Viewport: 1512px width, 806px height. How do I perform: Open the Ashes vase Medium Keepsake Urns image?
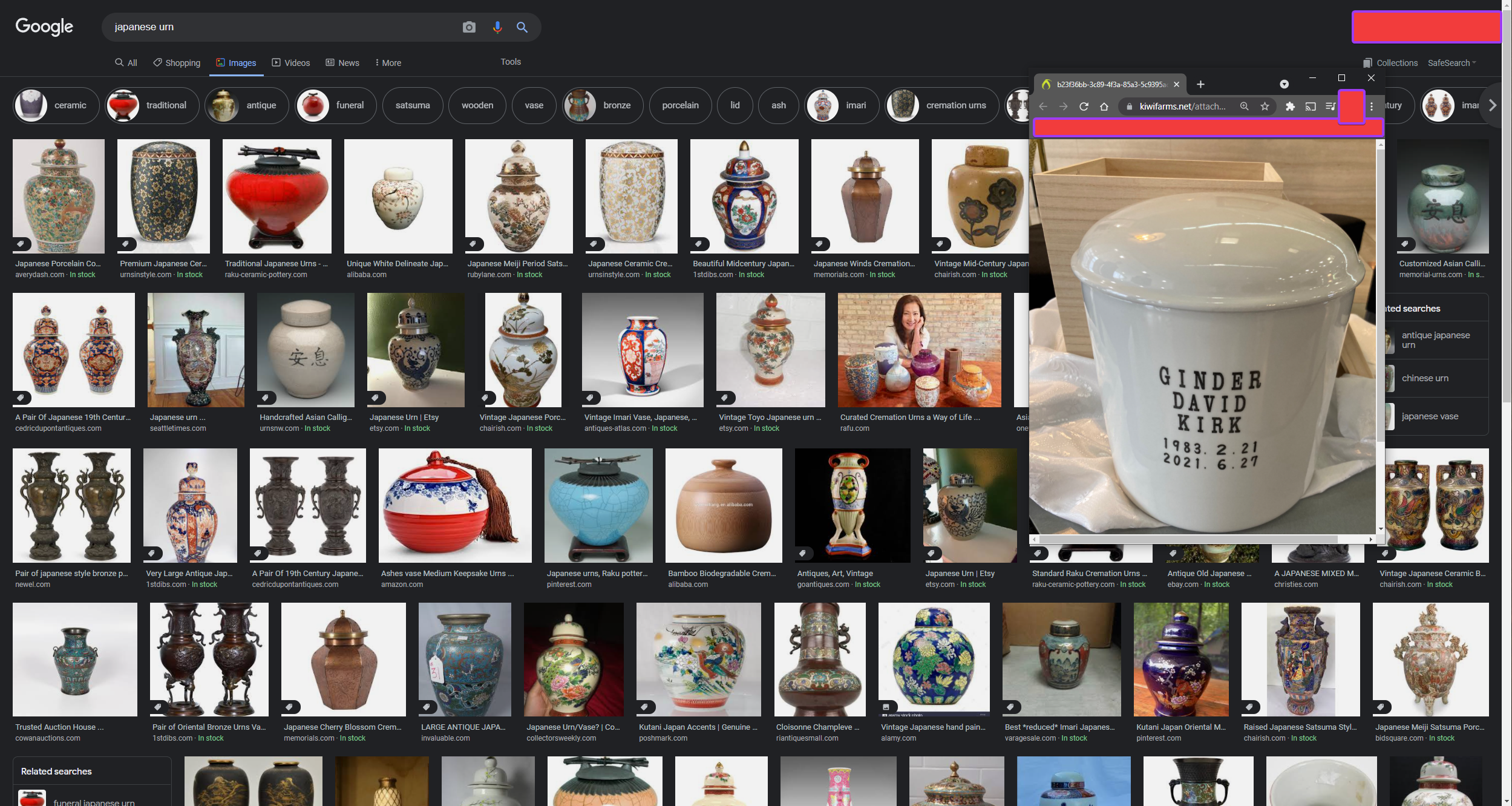point(455,505)
